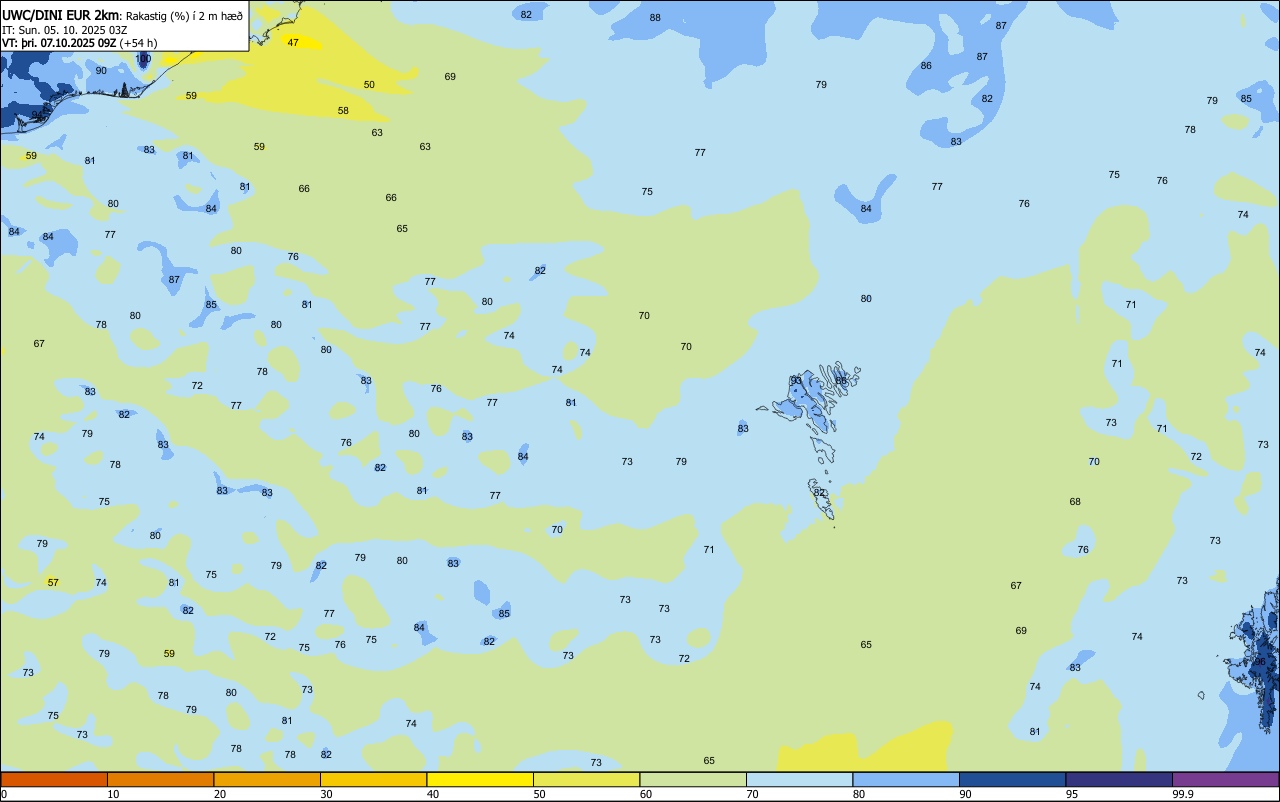The width and height of the screenshot is (1280, 802).
Task: Choose the 70–80 pale blue legend swatch
Action: (x=799, y=779)
